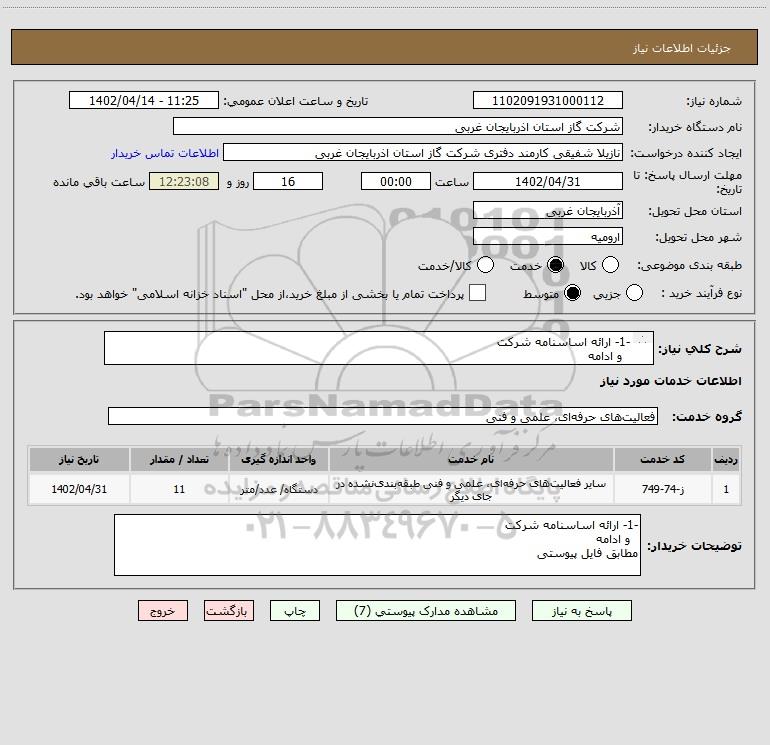Click the ساعت باقی مانده label
The height and width of the screenshot is (745, 770).
click(99, 182)
